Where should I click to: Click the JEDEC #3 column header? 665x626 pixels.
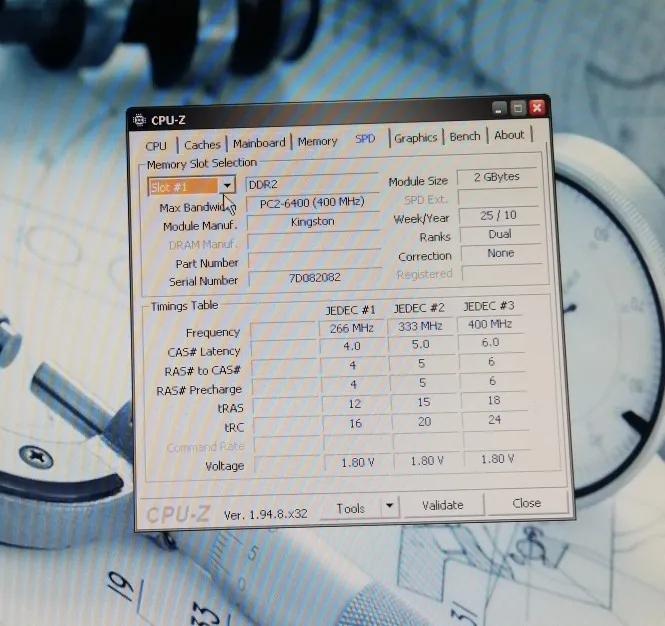pyautogui.click(x=489, y=306)
